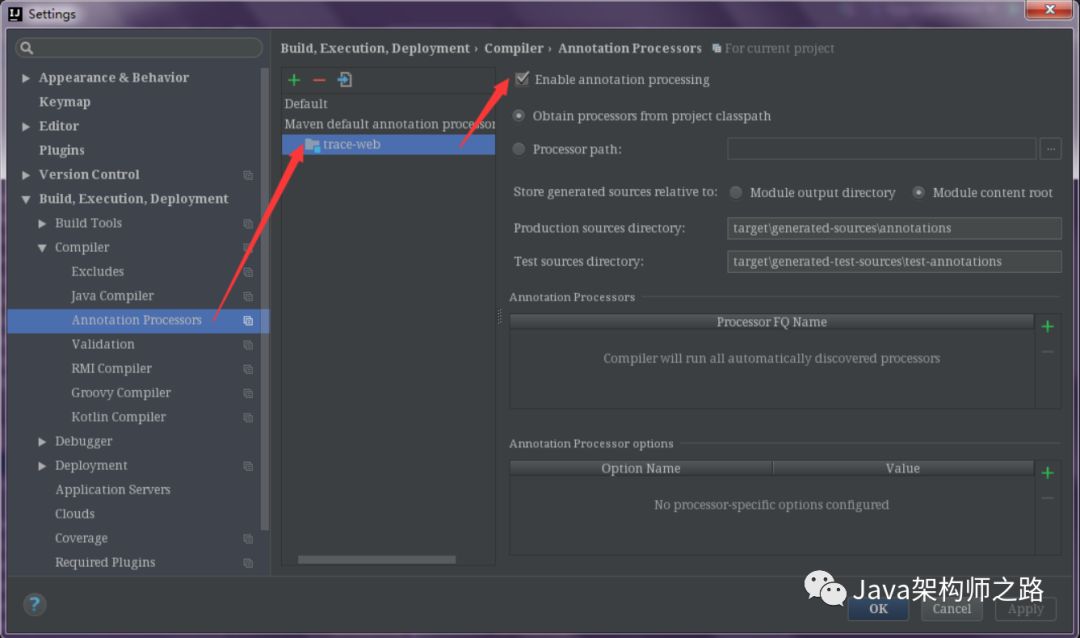Click Production sources directory field
Image resolution: width=1080 pixels, height=638 pixels.
894,228
